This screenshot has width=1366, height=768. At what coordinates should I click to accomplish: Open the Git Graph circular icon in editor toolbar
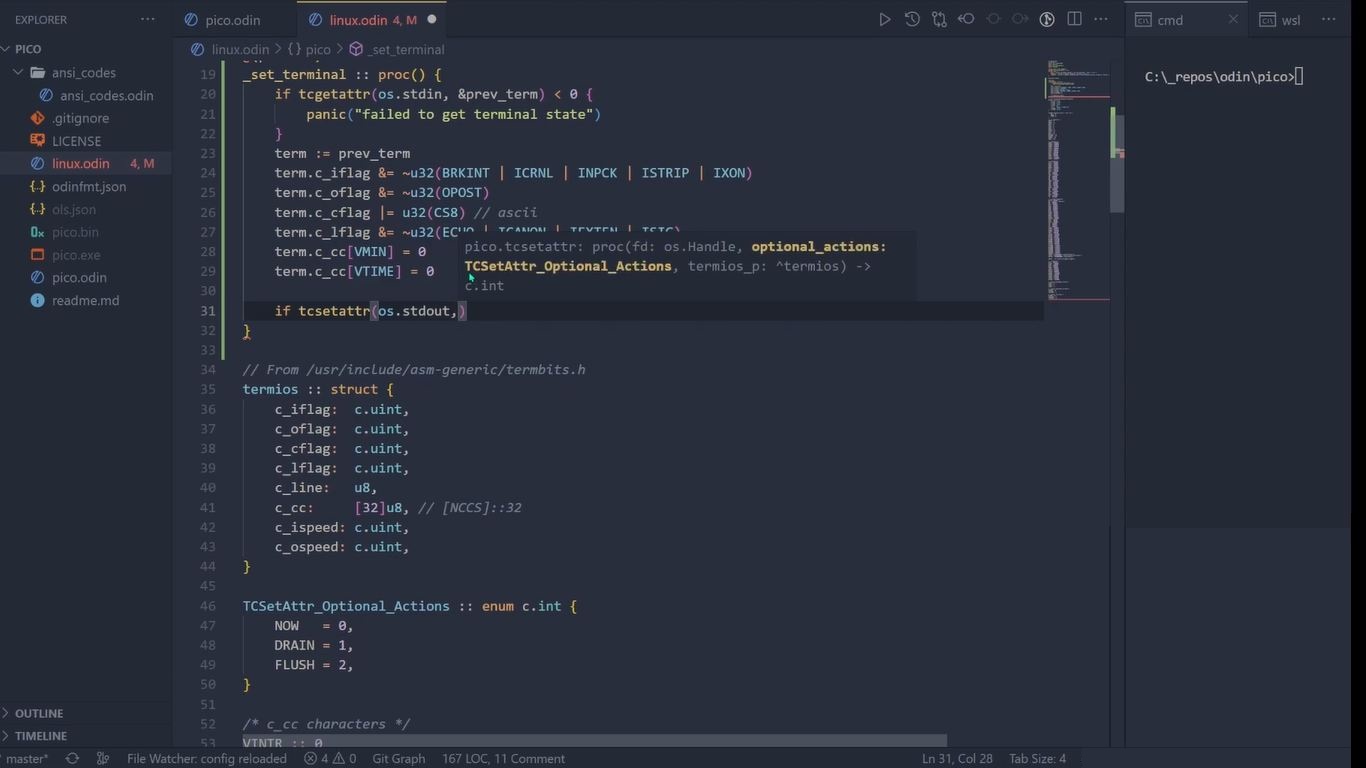tap(1047, 19)
